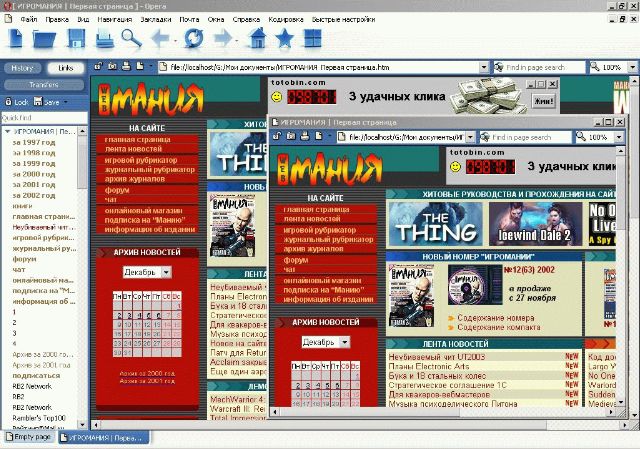Open the dropdown arrow next to Back button
640x449 pixels.
[175, 40]
